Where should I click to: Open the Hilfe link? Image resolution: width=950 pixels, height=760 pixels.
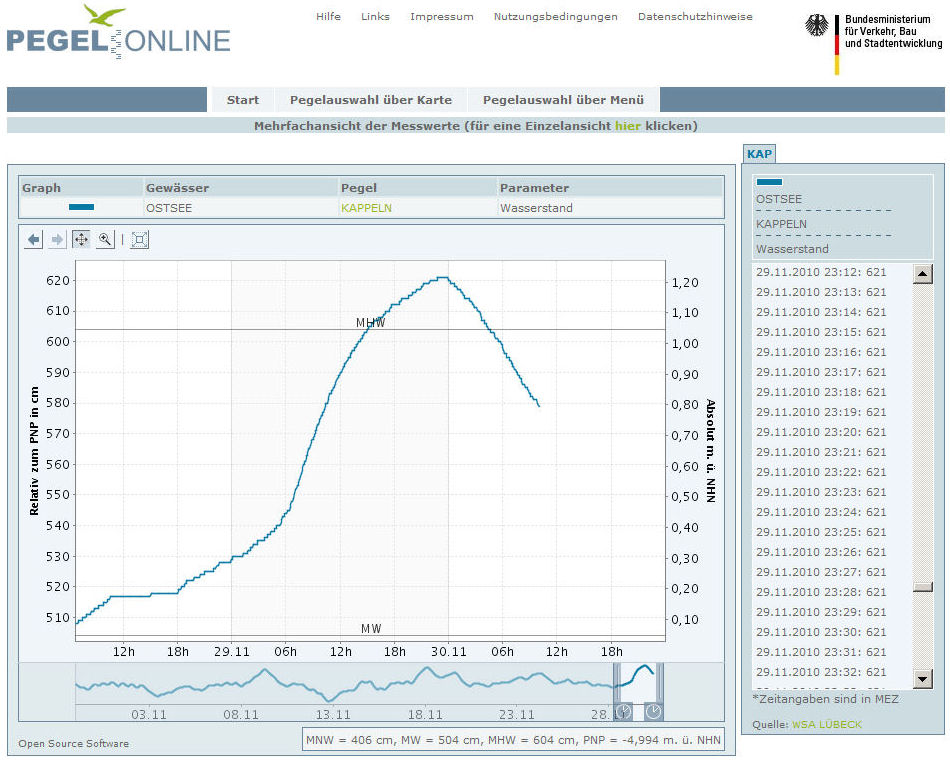(x=328, y=17)
